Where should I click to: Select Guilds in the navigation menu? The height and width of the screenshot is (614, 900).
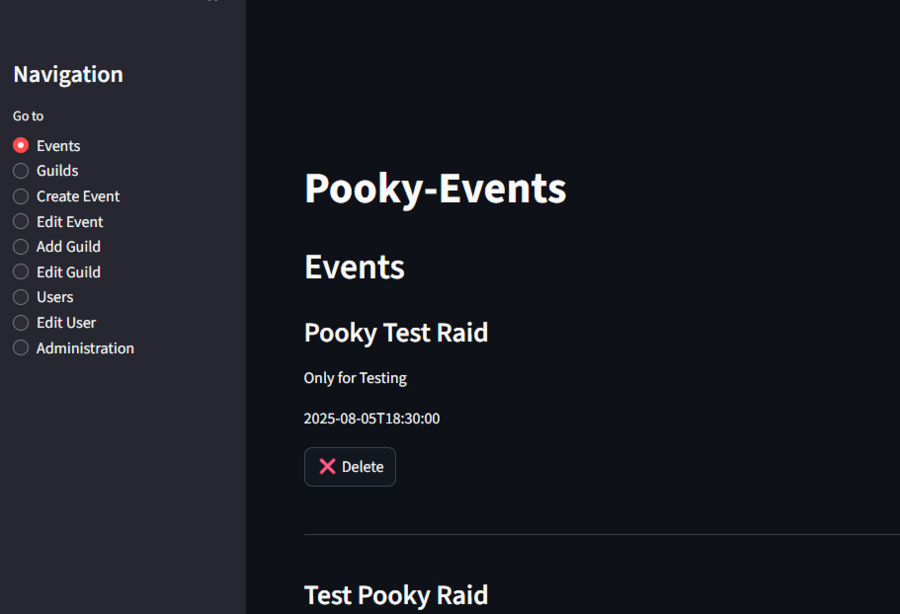point(20,170)
